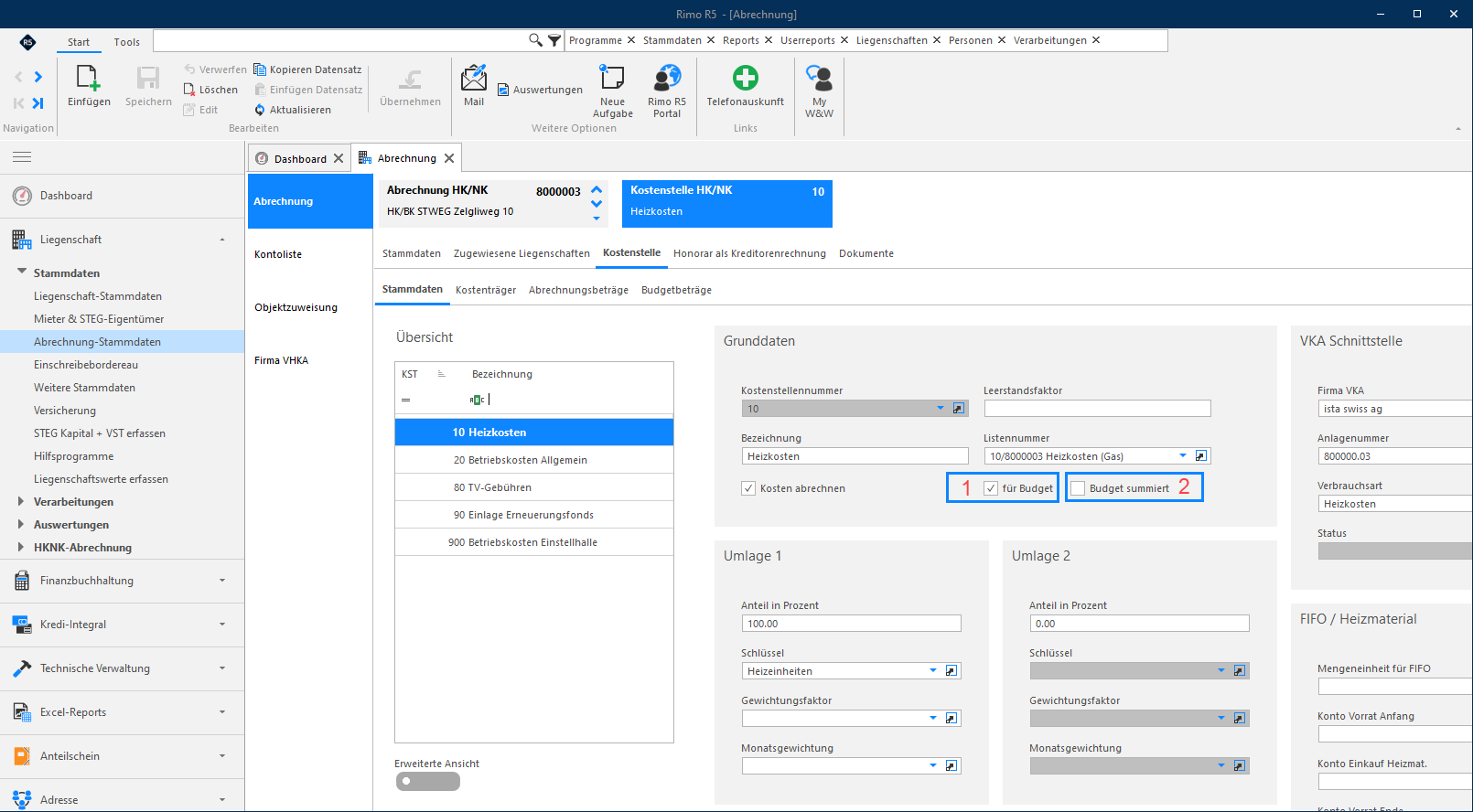
Task: Open Umlage 1 Gewichtungsfaktor dropdown
Action: coord(933,718)
